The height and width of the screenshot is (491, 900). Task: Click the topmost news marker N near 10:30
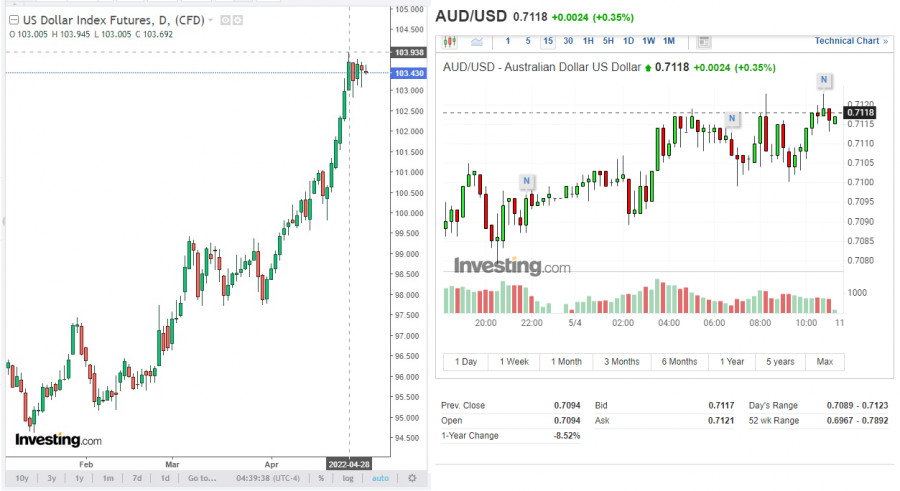[x=824, y=79]
